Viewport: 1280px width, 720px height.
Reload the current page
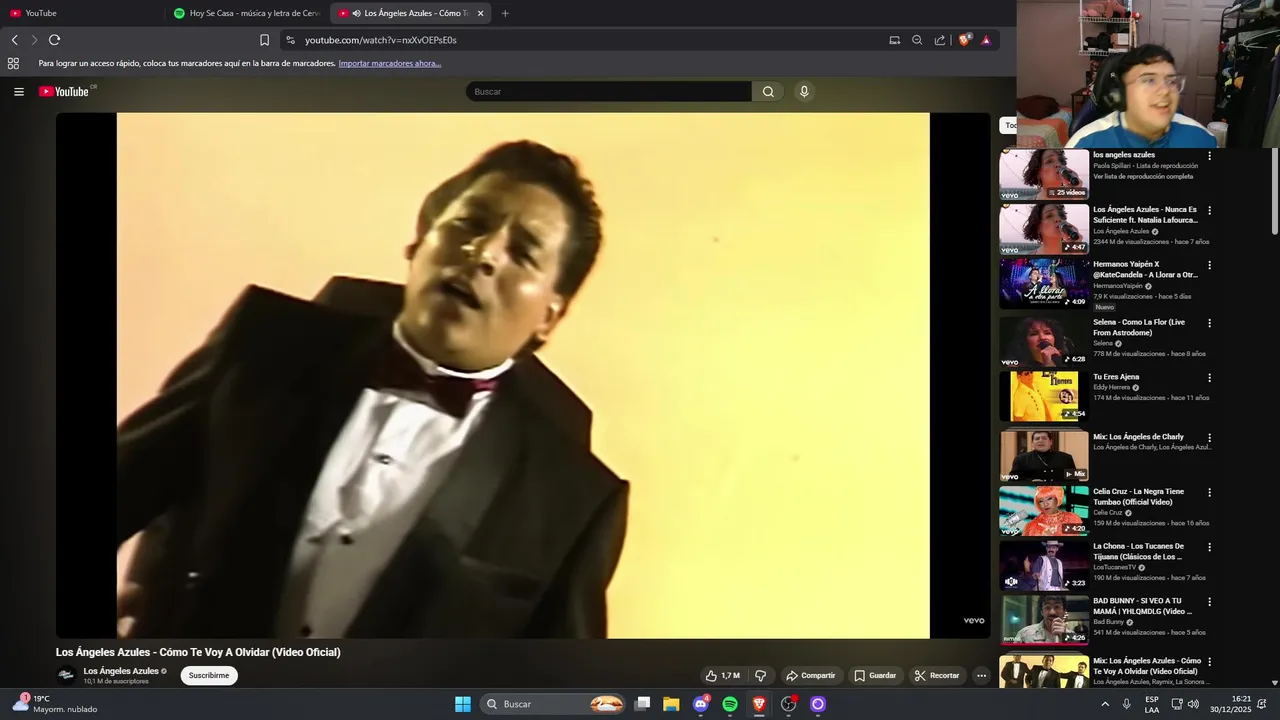(54, 40)
